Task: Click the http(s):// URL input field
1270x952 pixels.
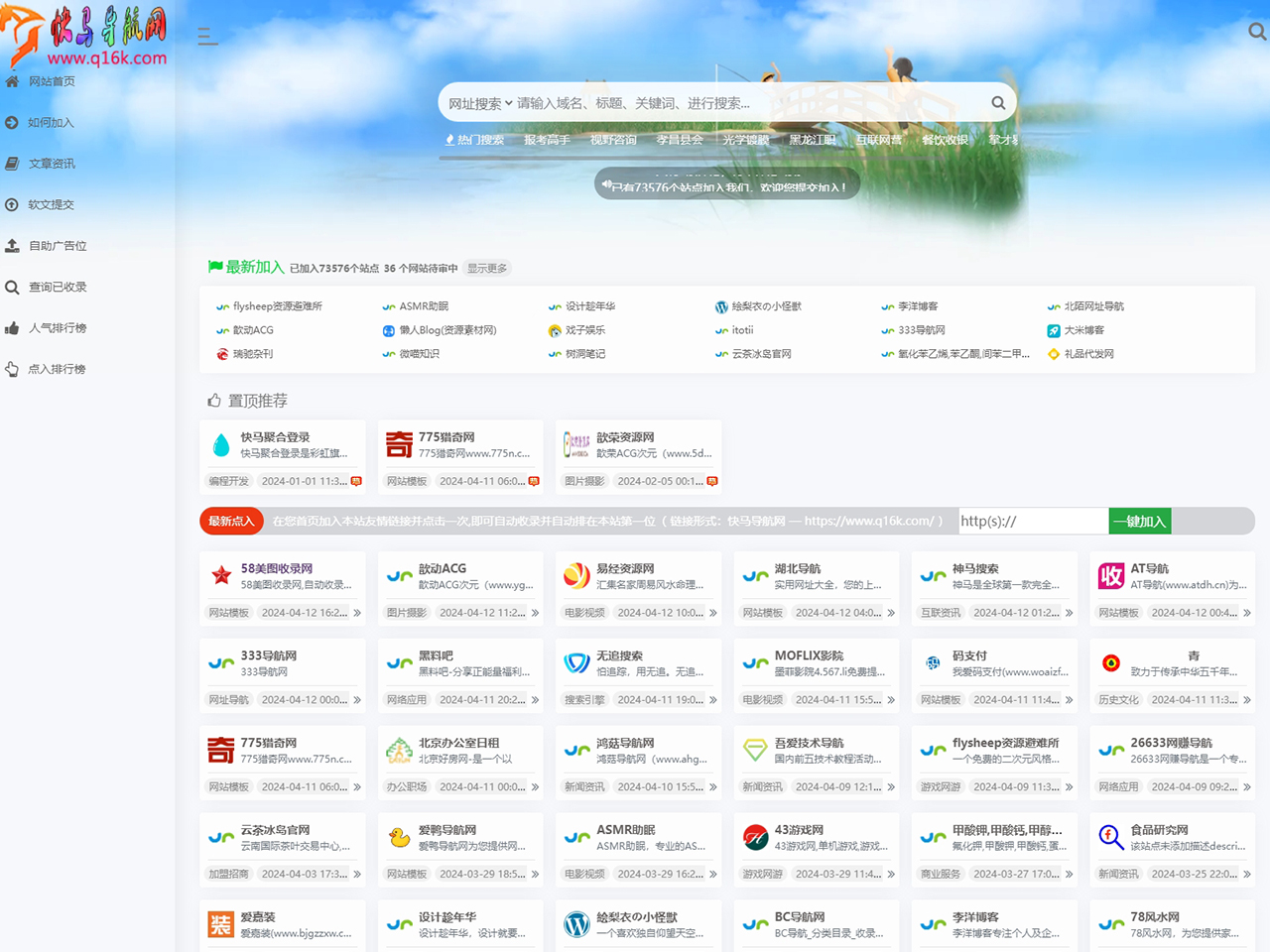Action: point(1032,521)
